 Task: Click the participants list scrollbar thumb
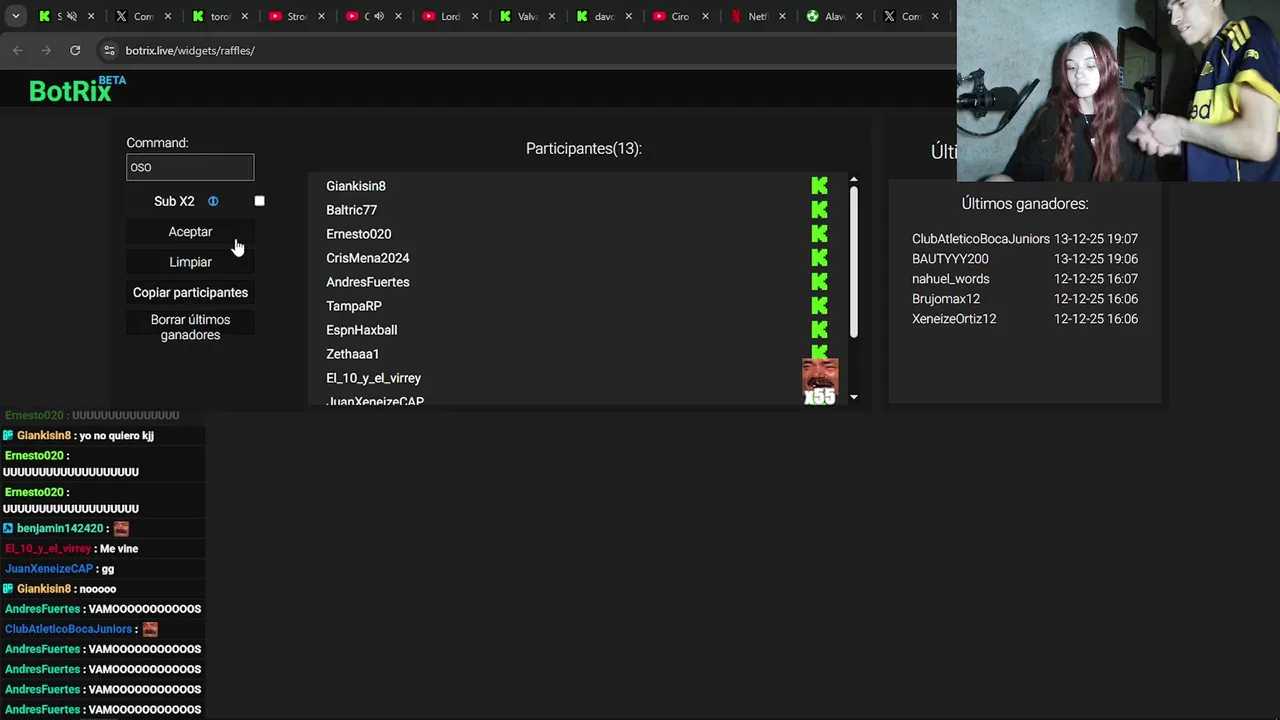854,262
